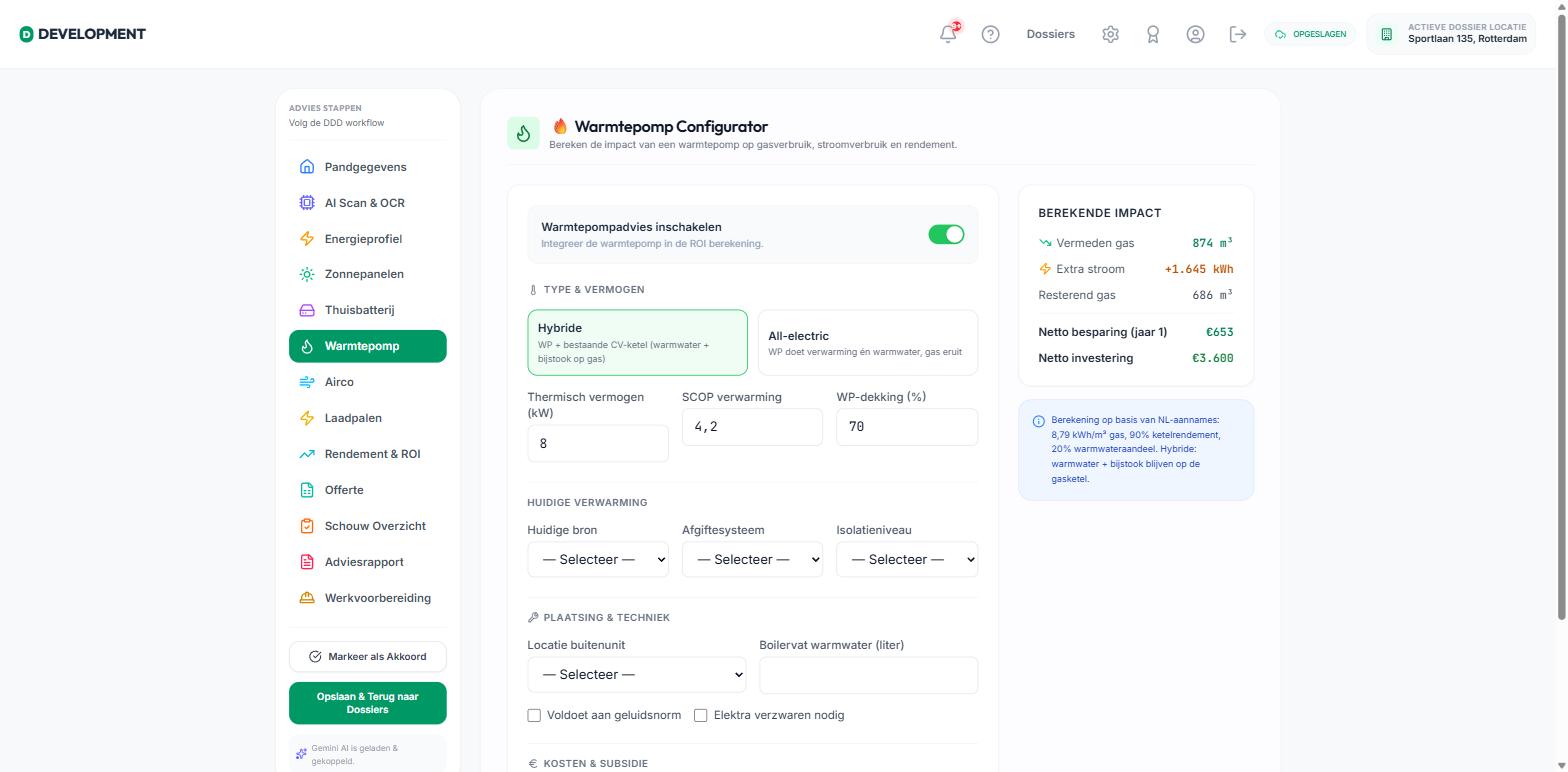Click the battery icon next to Thuisbatterij
Image resolution: width=1568 pixels, height=772 pixels.
[x=307, y=310]
